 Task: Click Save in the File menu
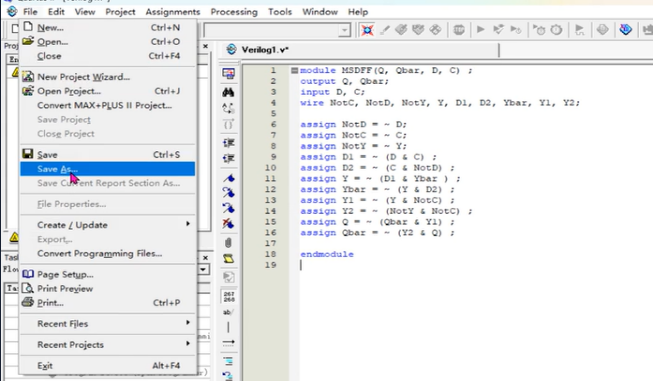108,154
